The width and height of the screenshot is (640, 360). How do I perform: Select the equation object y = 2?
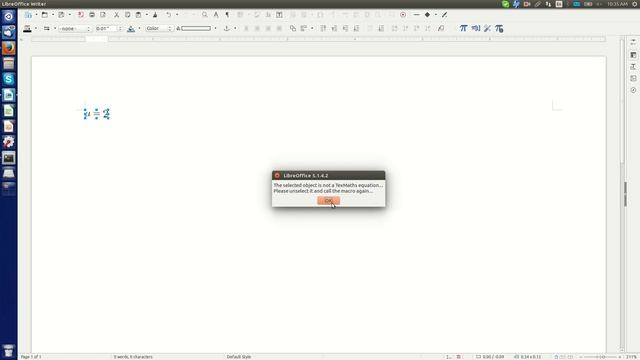coord(96,113)
